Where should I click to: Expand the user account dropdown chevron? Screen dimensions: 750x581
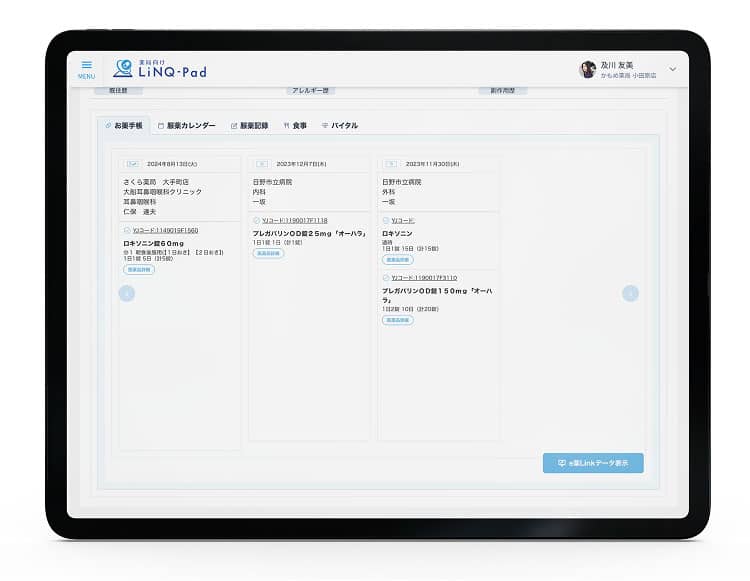(672, 69)
